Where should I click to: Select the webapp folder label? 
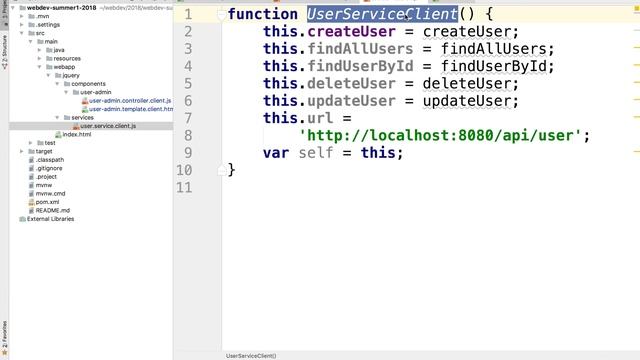coord(64,67)
